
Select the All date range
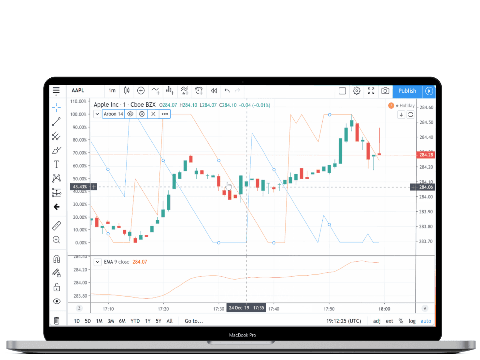[169, 321]
